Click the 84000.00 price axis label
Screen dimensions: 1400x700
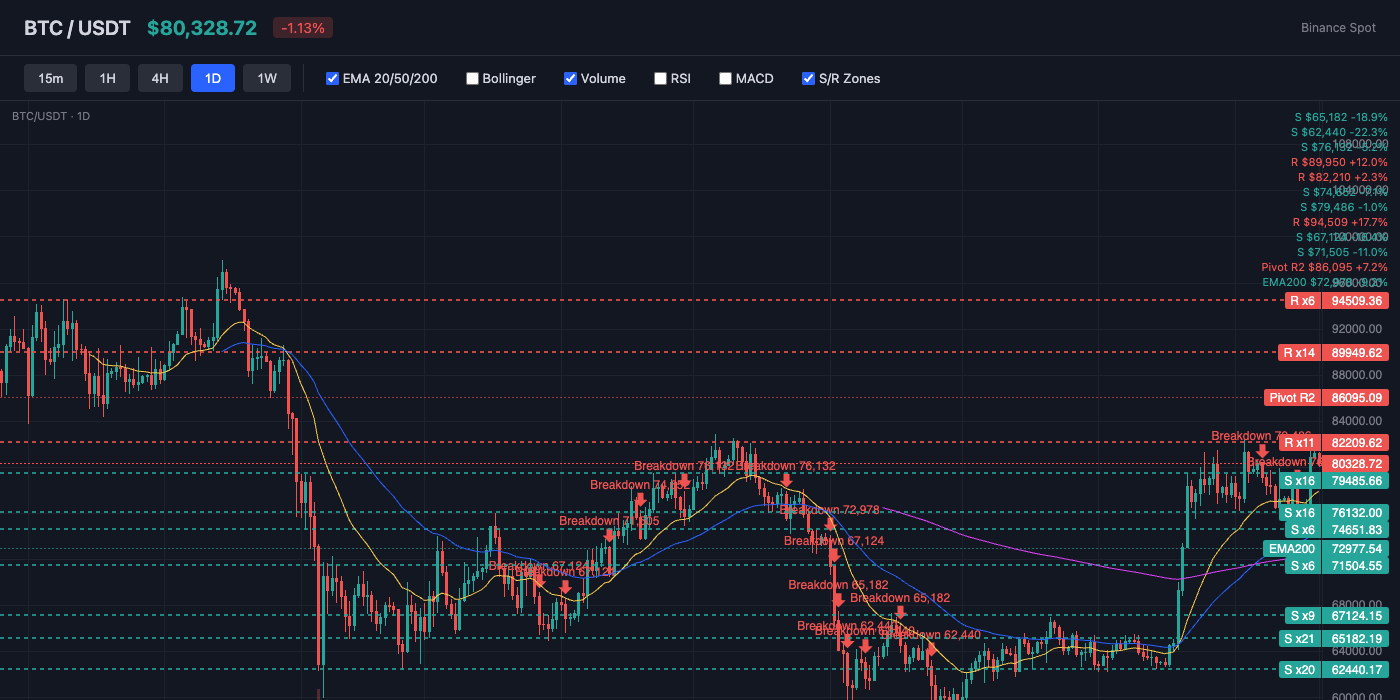point(1357,421)
